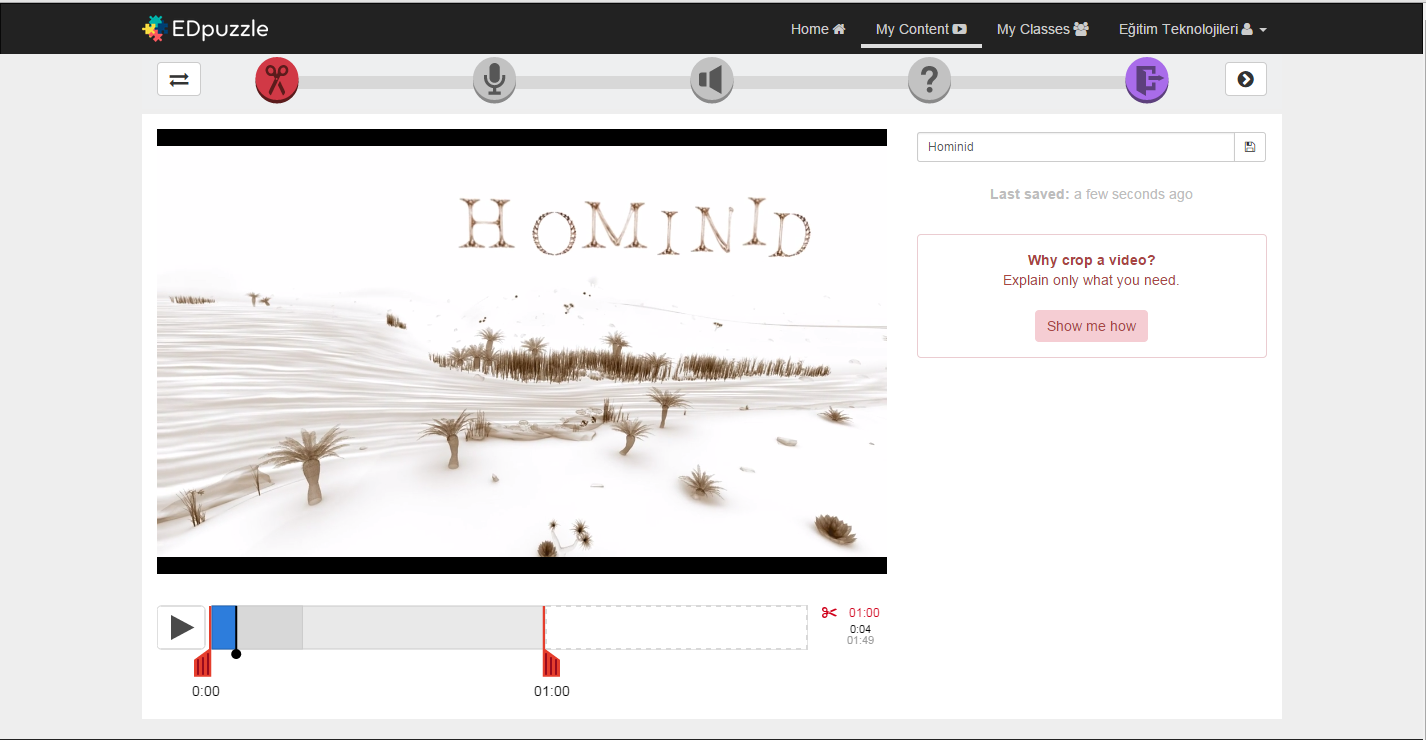Click the red 01:00 crop length label
The image size is (1426, 740).
point(864,613)
